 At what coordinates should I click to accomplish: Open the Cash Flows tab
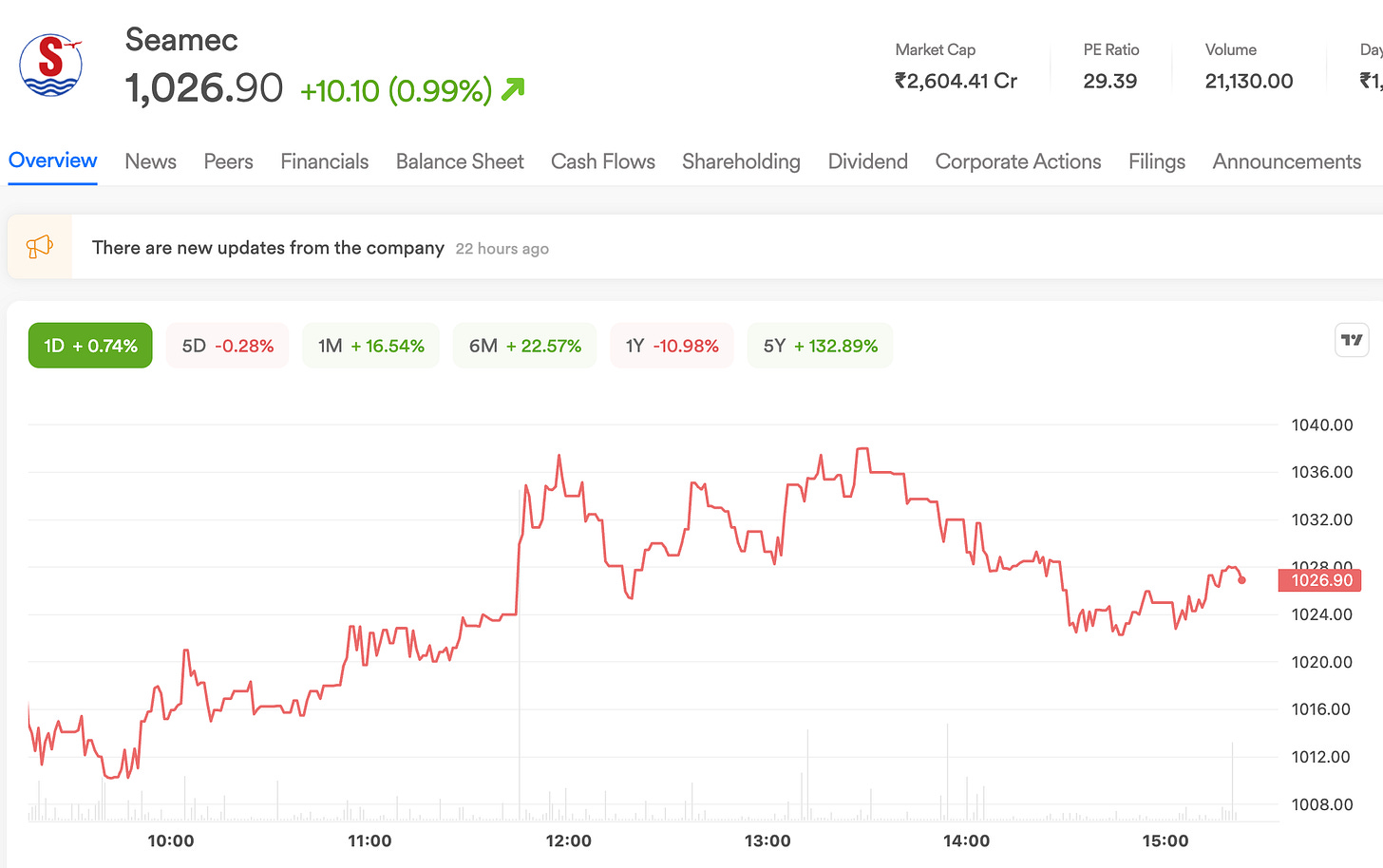tap(603, 161)
